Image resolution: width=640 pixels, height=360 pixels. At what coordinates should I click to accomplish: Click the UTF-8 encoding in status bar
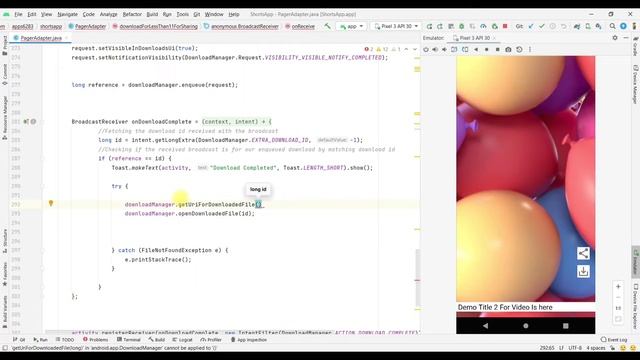(575, 348)
